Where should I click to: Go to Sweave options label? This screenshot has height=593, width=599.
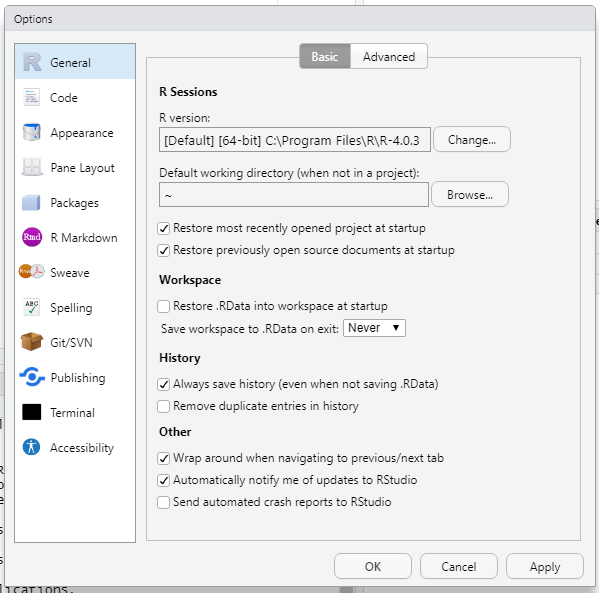coord(70,273)
